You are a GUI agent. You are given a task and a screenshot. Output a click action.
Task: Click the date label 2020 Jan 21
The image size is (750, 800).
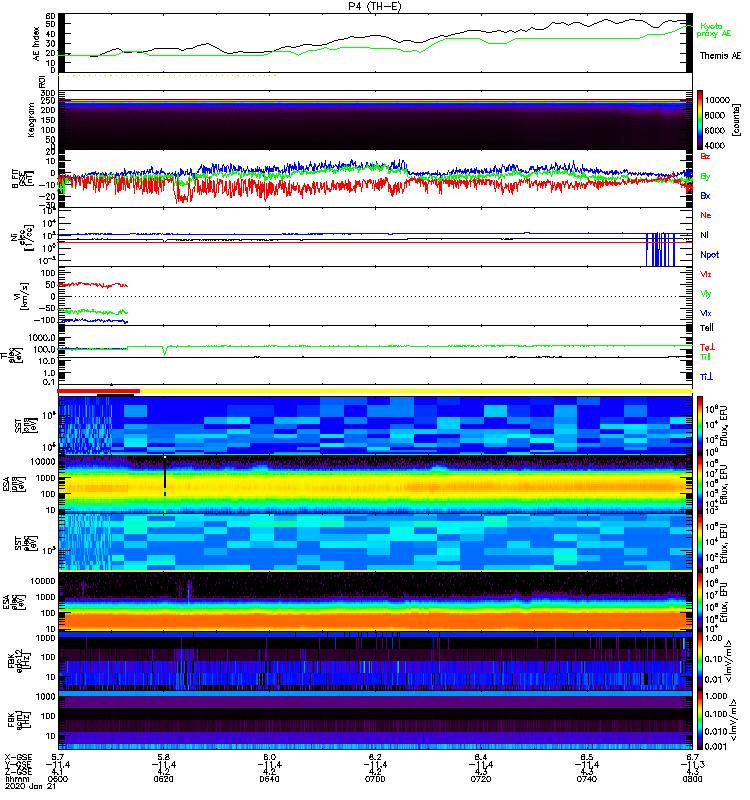31,786
